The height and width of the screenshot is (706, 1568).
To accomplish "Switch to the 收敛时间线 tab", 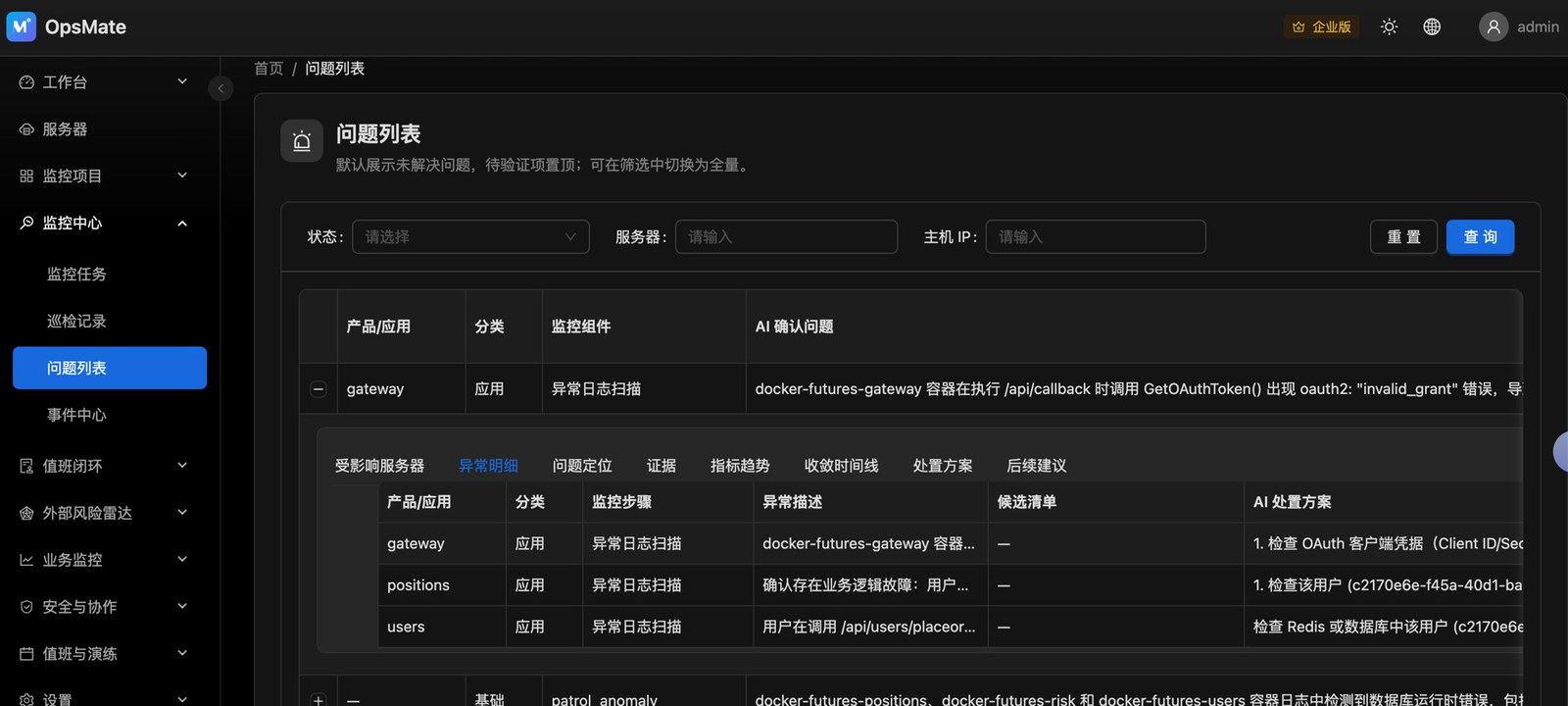I will [841, 466].
